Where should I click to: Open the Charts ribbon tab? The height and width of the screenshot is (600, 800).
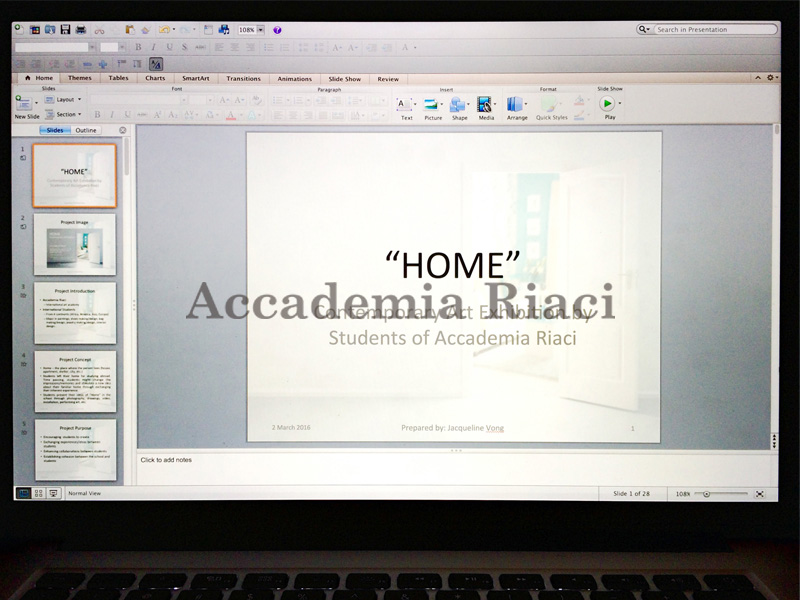155,78
